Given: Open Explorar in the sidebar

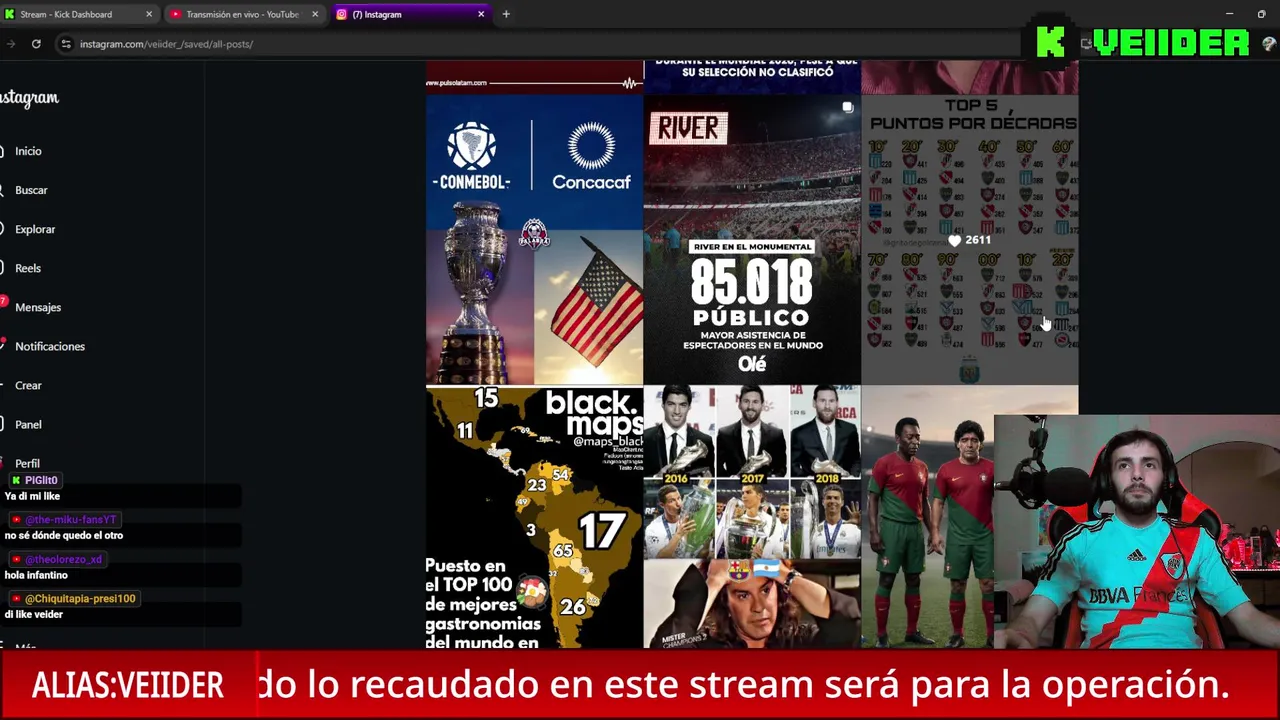Looking at the screenshot, I should [x=35, y=229].
